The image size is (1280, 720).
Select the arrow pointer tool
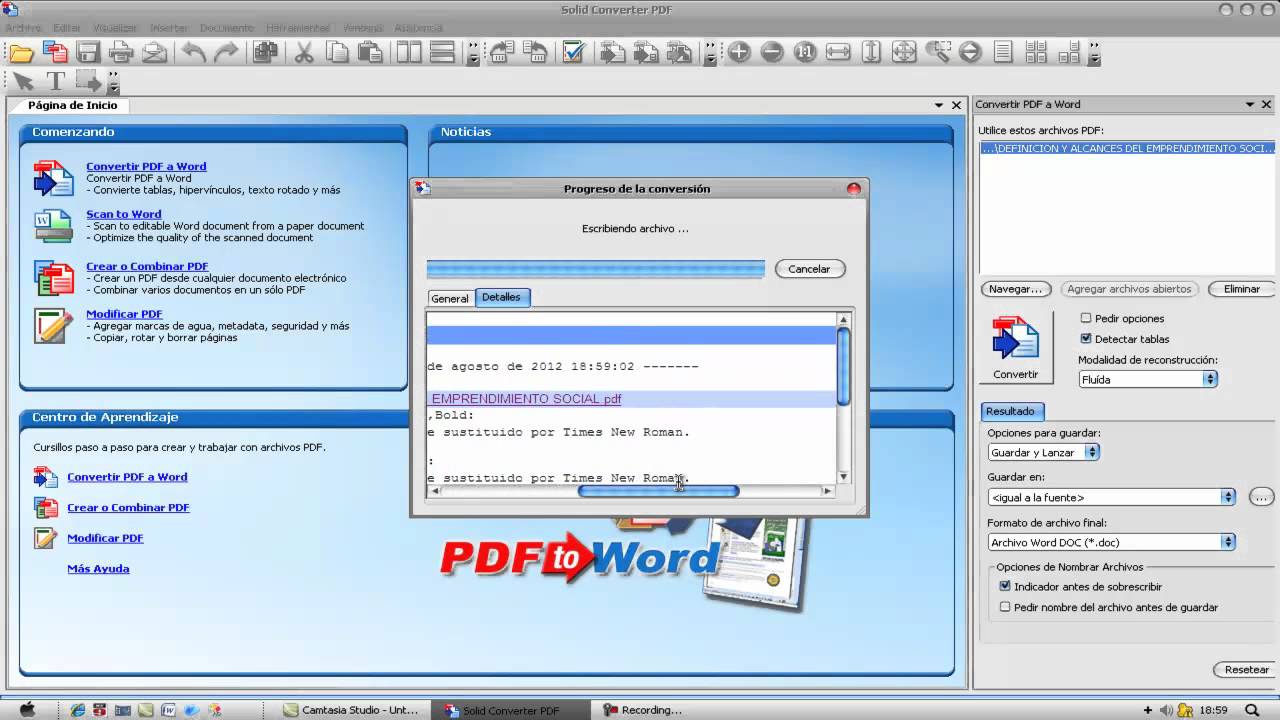pos(22,82)
